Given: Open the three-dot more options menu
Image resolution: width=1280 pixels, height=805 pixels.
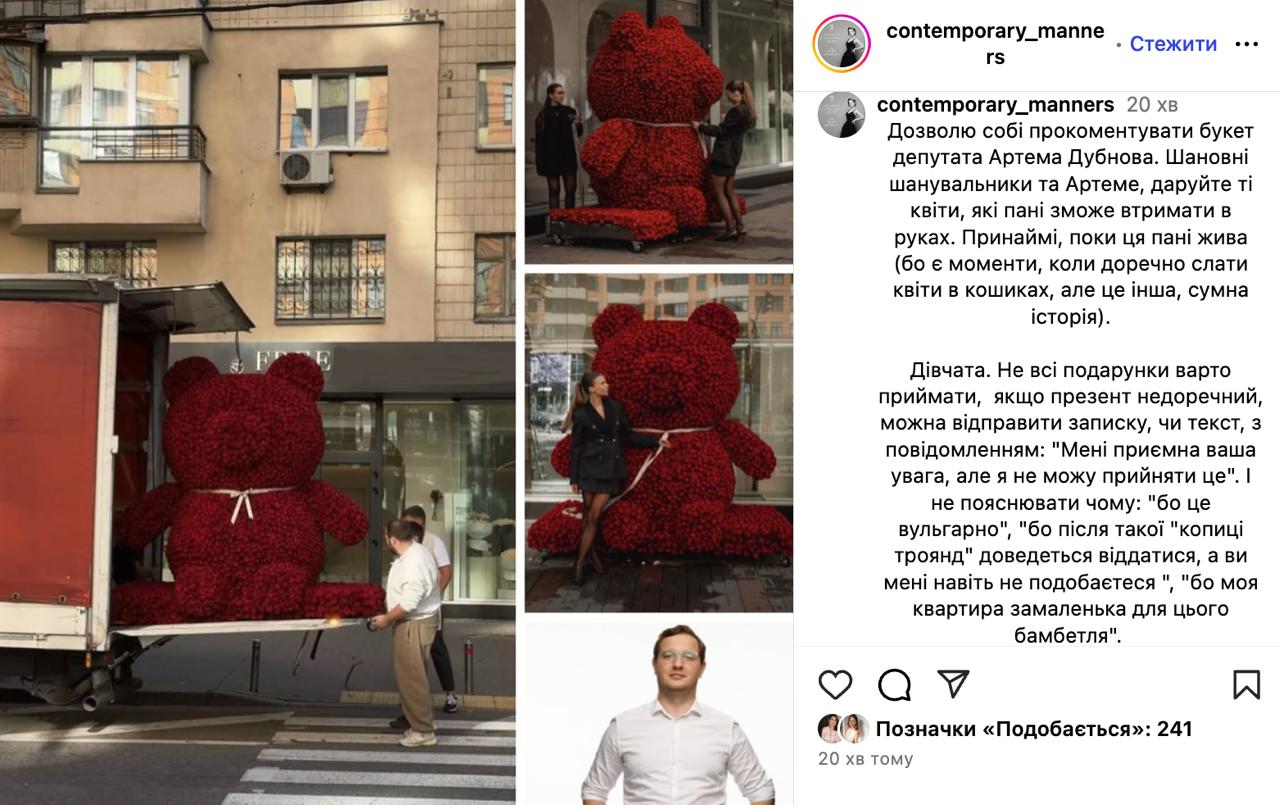Looking at the screenshot, I should [x=1247, y=44].
